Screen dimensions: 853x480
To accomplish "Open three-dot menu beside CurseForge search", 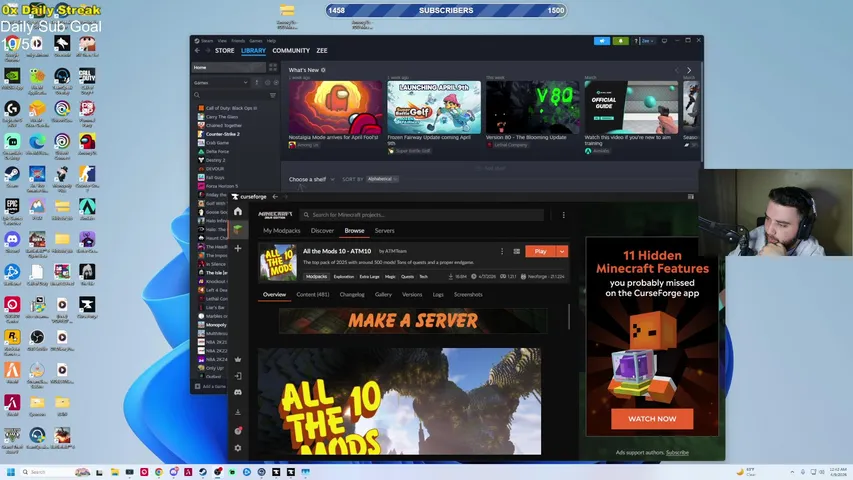I will pyautogui.click(x=564, y=215).
